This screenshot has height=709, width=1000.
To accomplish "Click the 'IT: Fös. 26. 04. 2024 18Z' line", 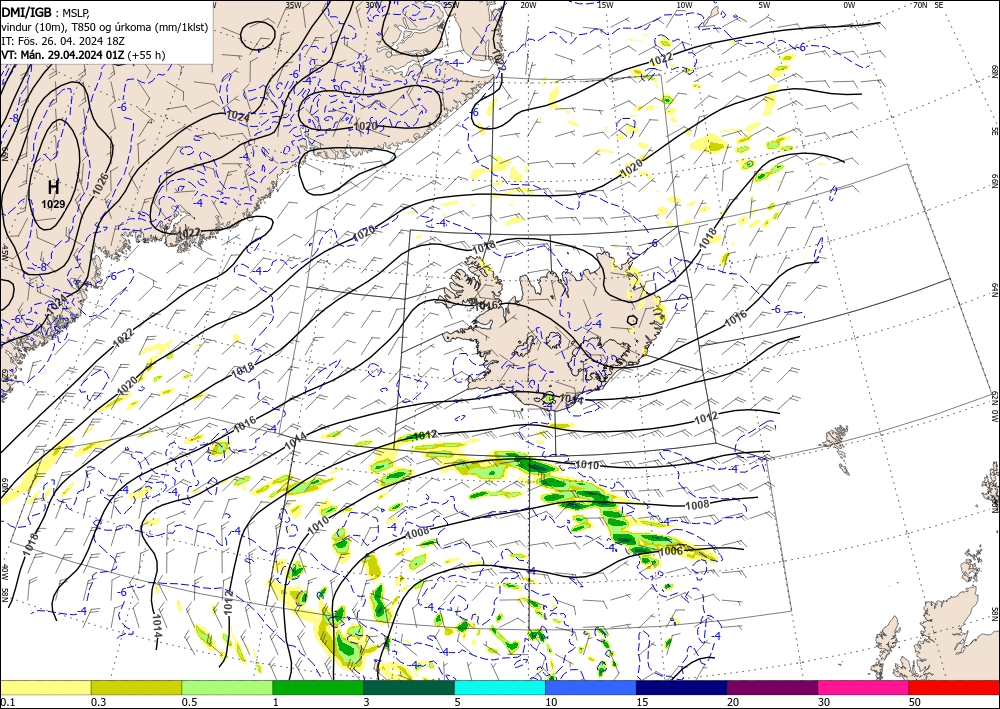I will click(63, 41).
